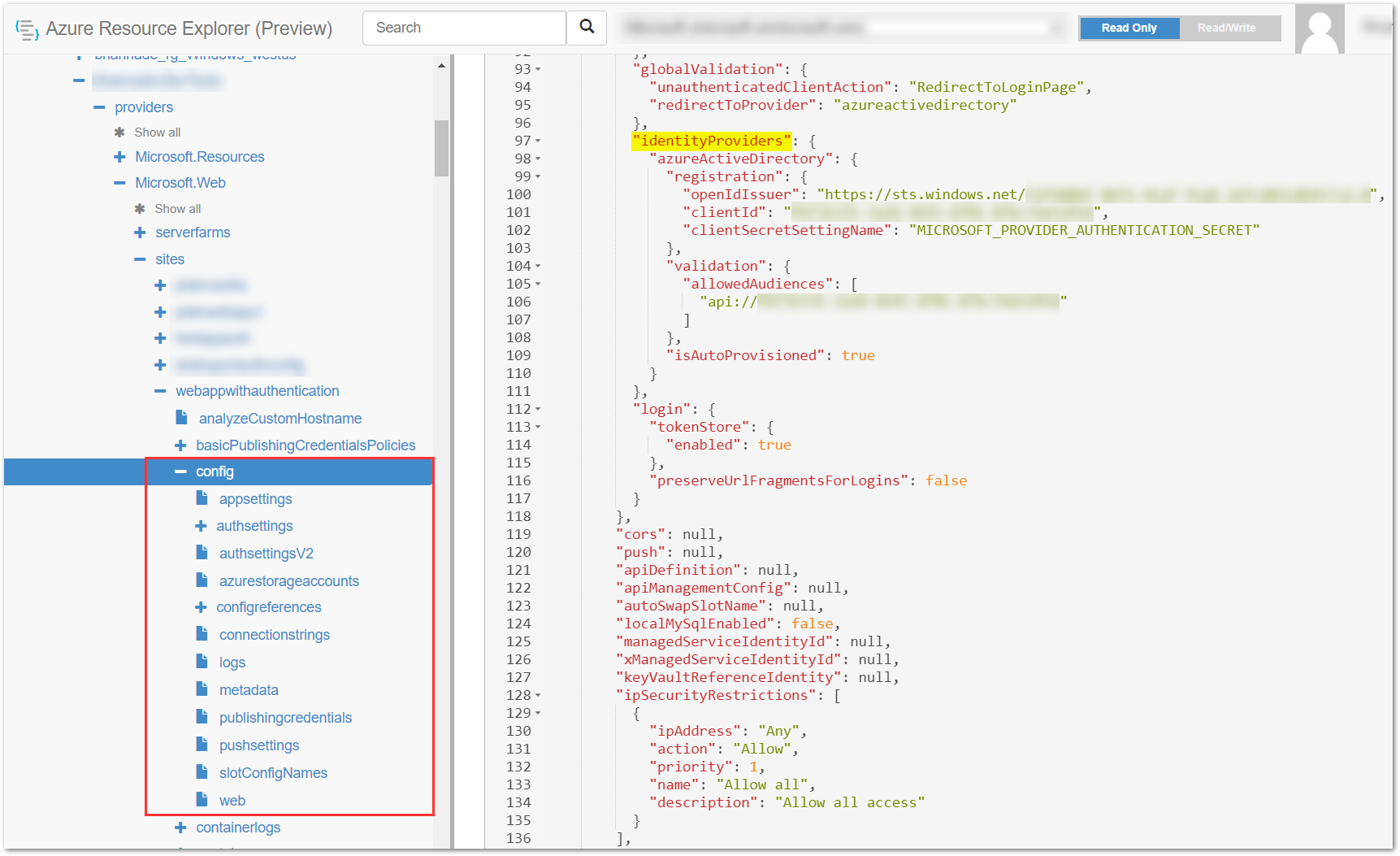Switch to Read Only mode
Viewport: 1400px width, 856px height.
pyautogui.click(x=1129, y=28)
